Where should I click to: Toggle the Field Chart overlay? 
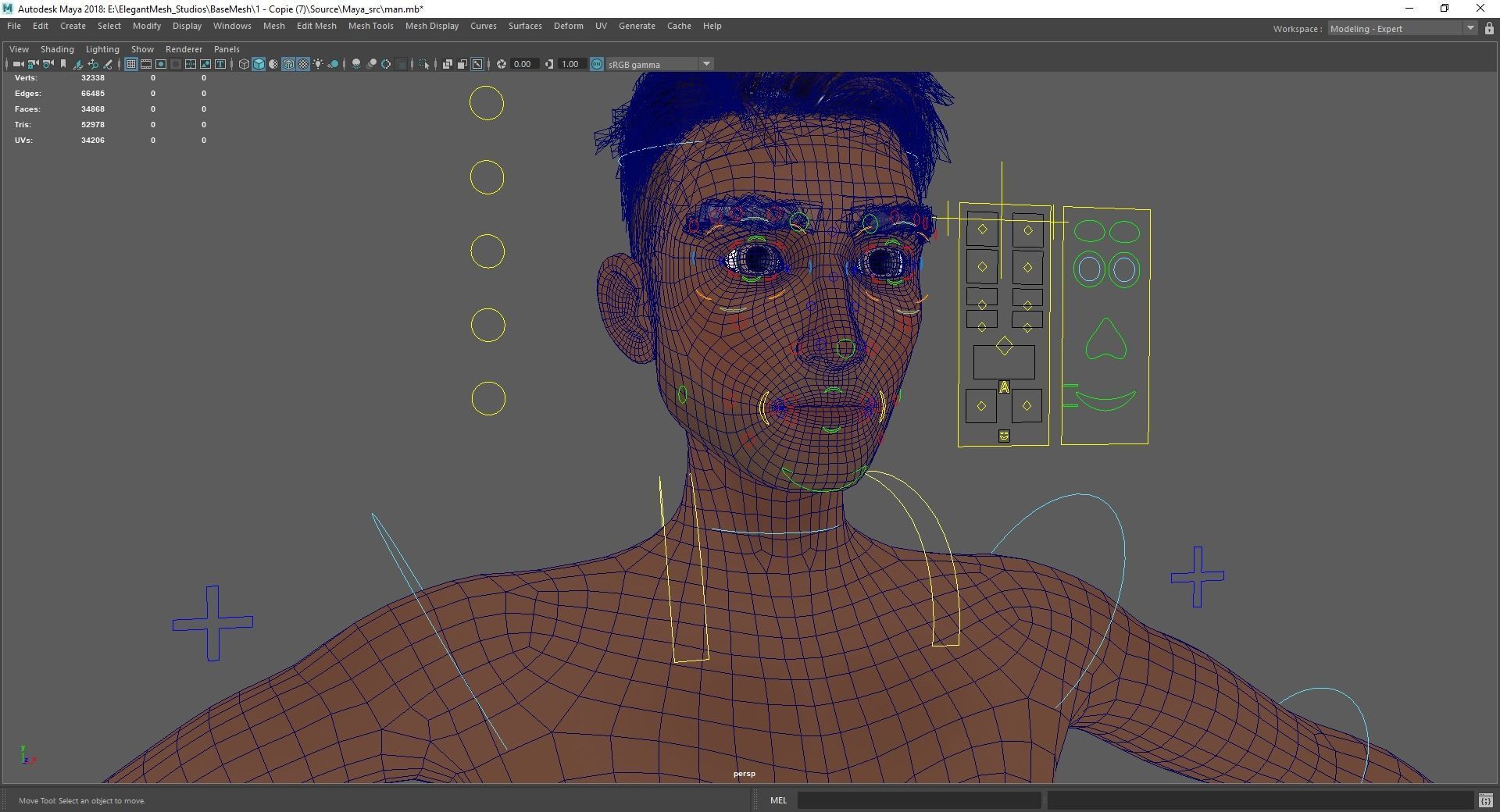191,64
